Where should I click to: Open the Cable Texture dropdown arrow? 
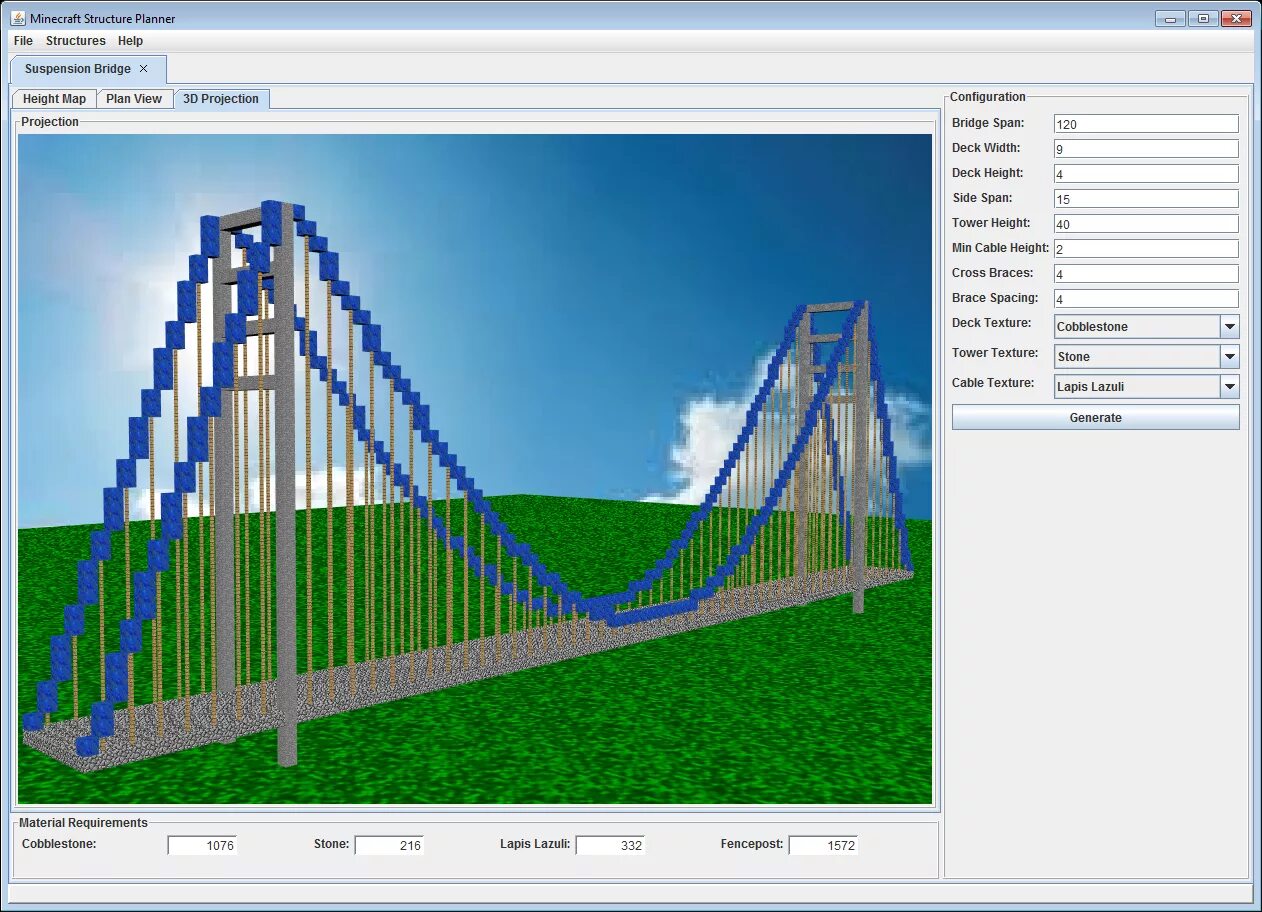(x=1229, y=387)
